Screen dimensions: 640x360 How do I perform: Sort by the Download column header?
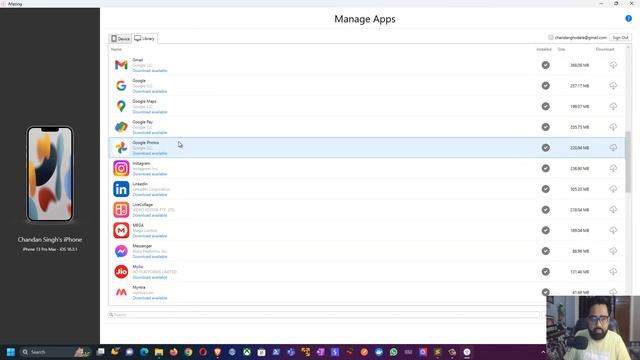click(605, 49)
